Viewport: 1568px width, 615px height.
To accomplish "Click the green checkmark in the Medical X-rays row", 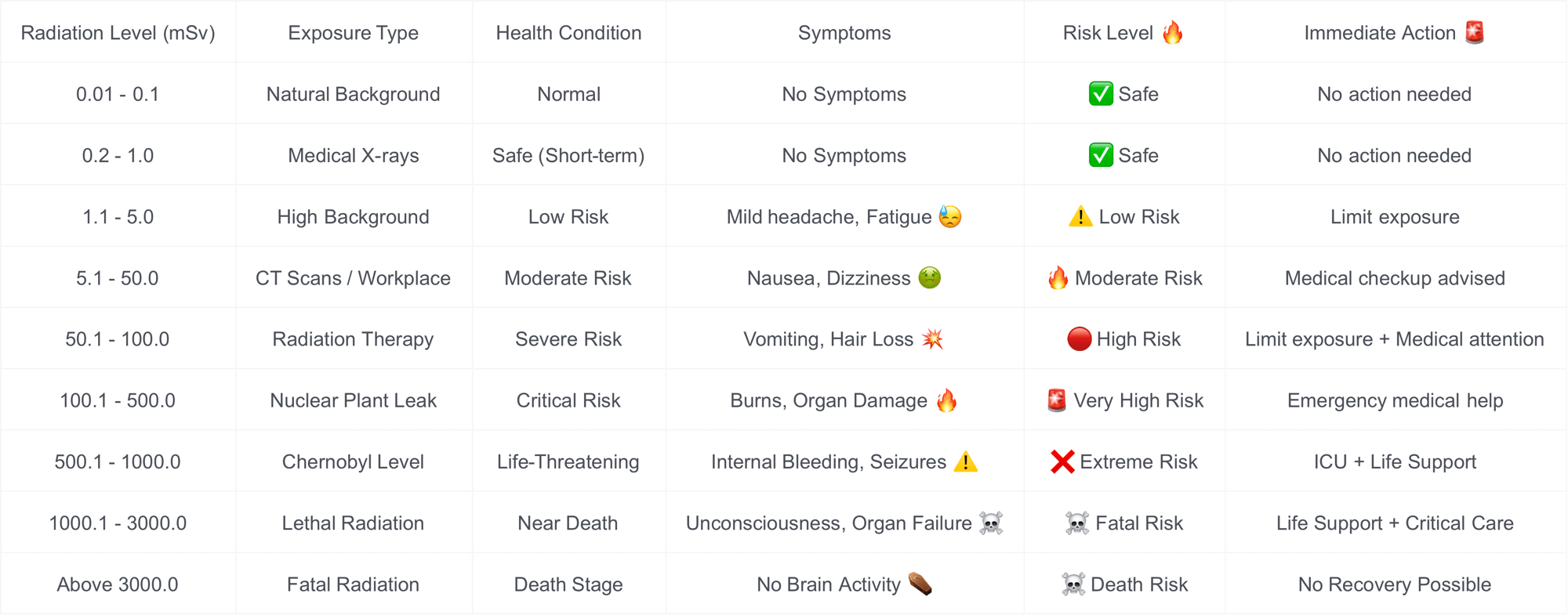I will click(x=1101, y=155).
